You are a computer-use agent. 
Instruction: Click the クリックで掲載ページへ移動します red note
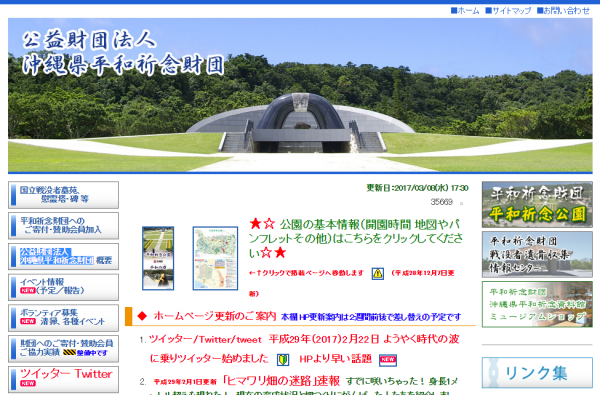[306, 273]
